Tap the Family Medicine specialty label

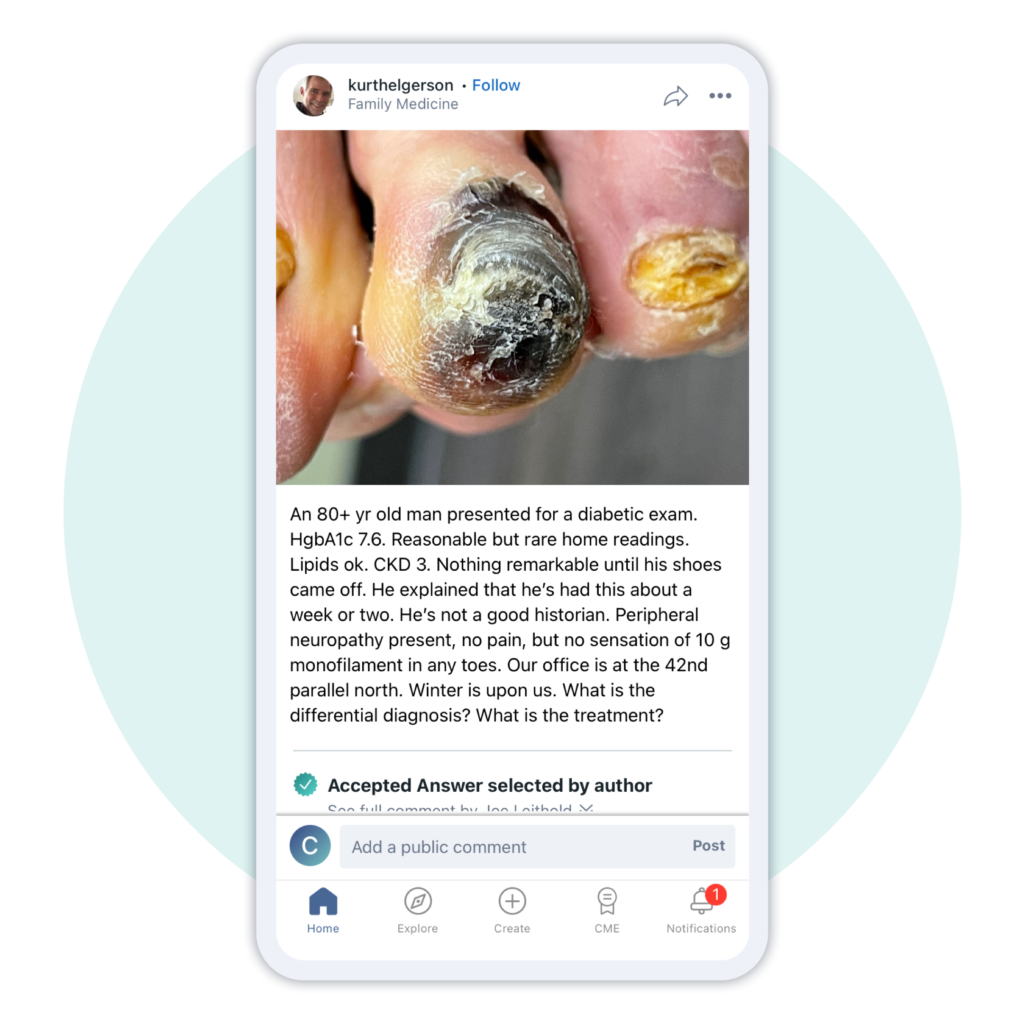(403, 104)
